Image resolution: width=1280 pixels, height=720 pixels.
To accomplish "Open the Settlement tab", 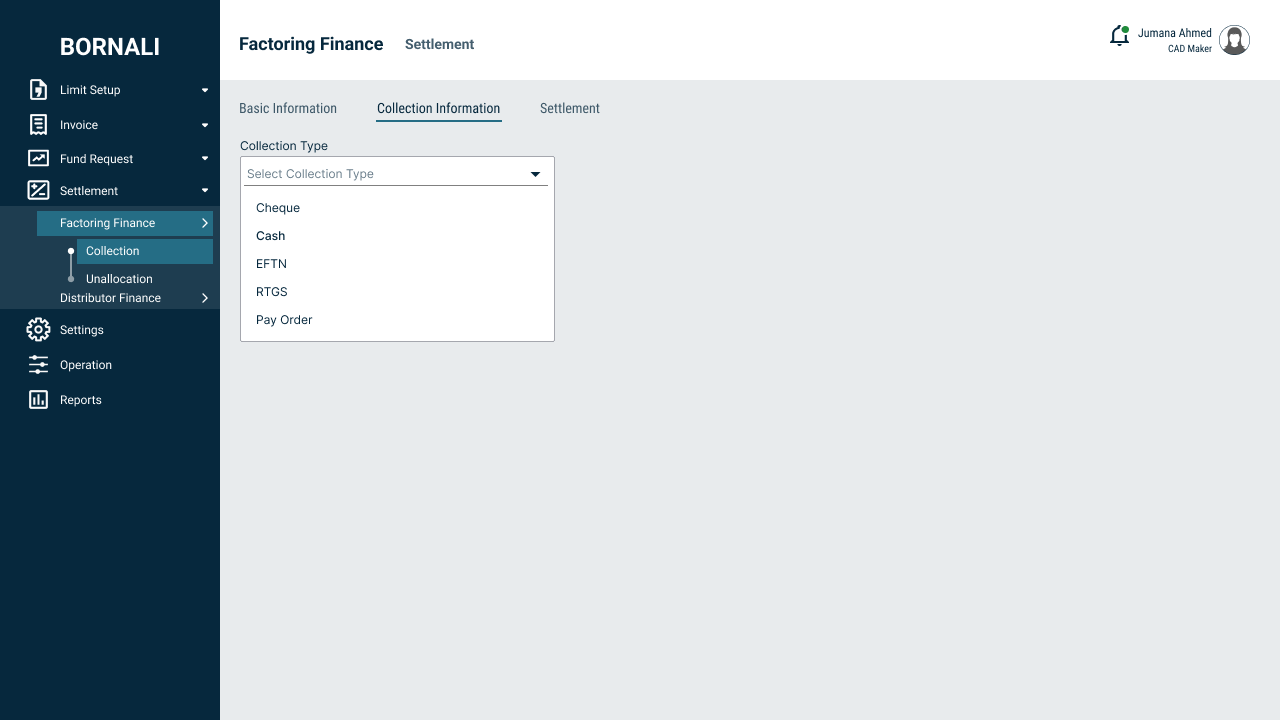I will tap(570, 108).
